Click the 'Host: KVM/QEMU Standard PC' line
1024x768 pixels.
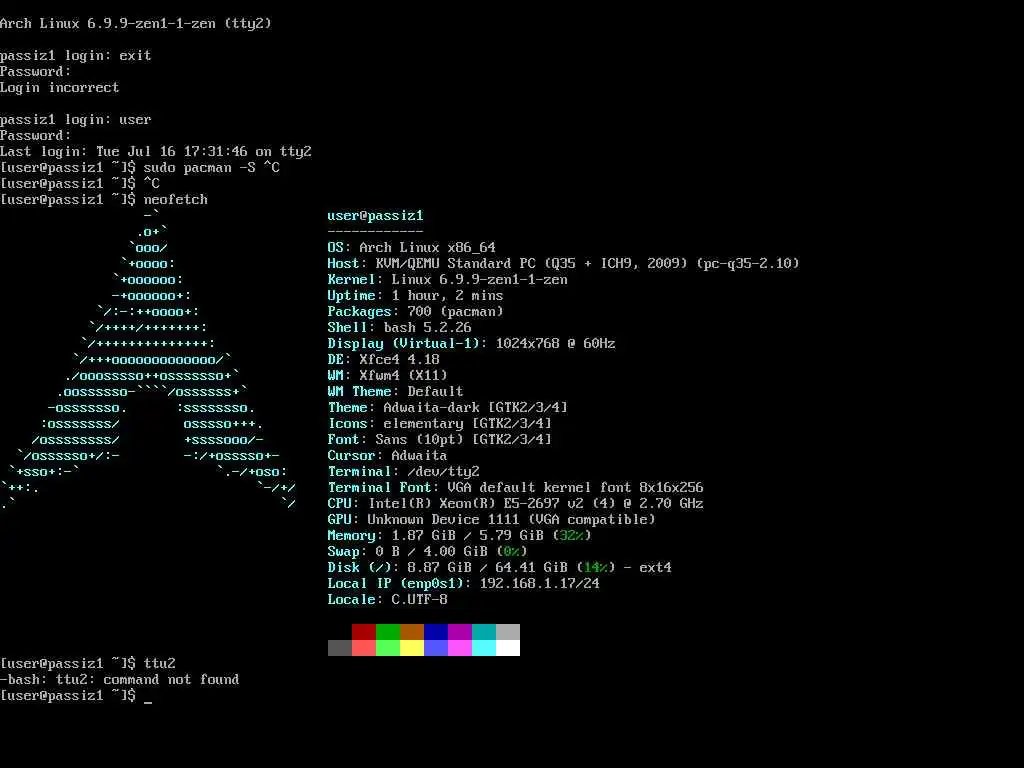click(564, 264)
